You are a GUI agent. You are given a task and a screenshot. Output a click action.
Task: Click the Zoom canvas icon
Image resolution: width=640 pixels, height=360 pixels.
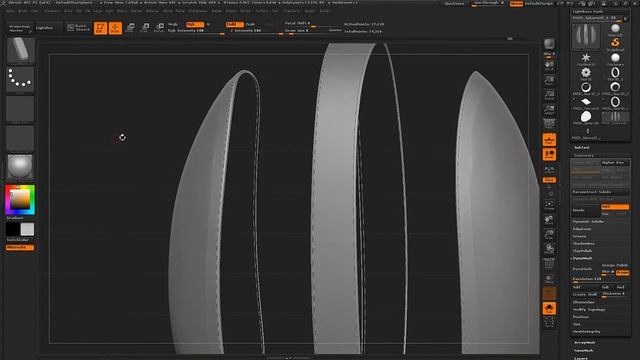pyautogui.click(x=549, y=80)
